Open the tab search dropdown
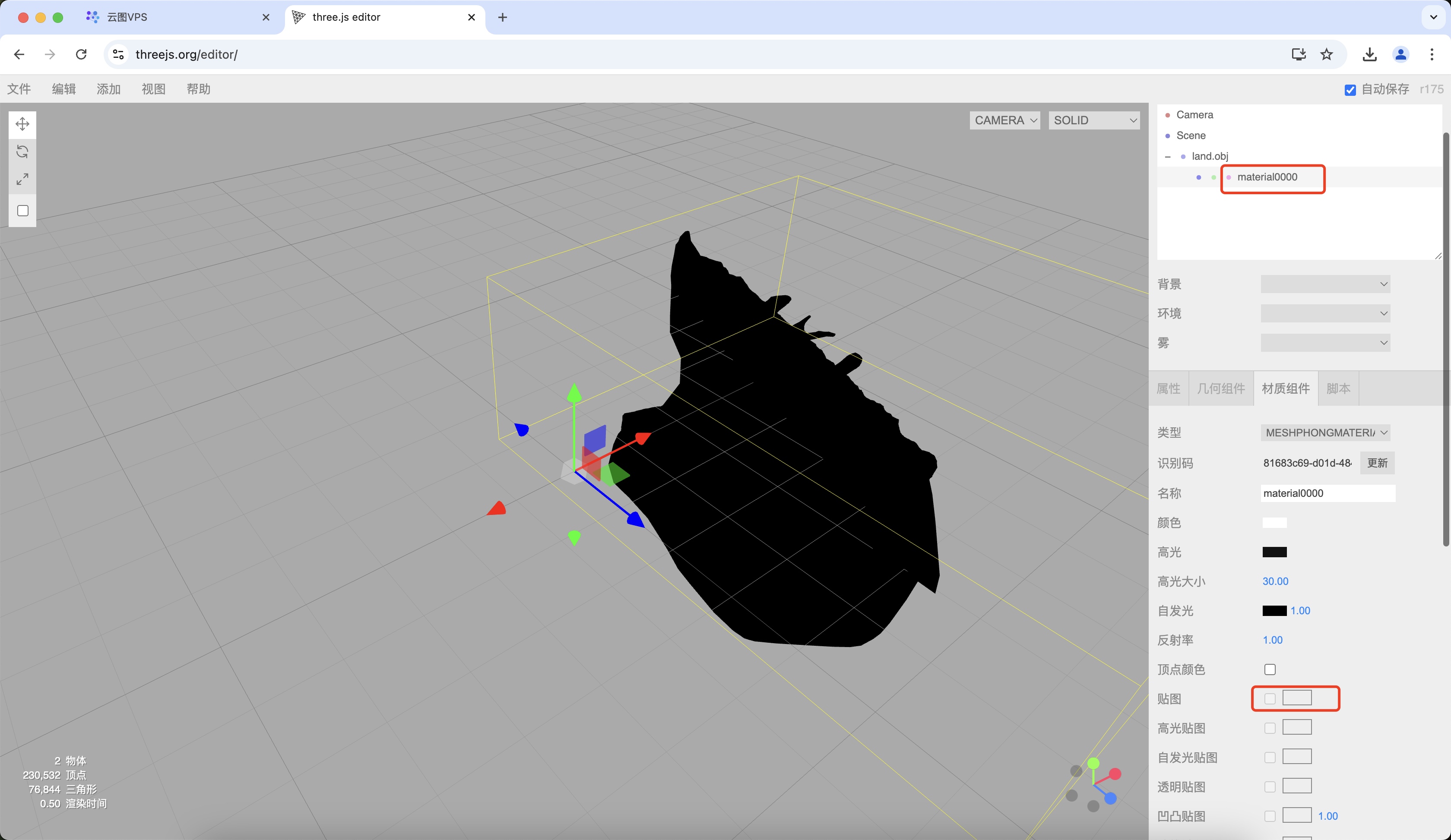This screenshot has width=1451, height=840. 1434,17
